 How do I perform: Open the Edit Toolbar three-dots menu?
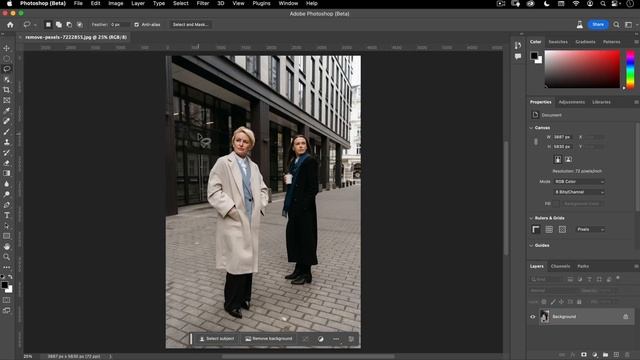(7, 267)
